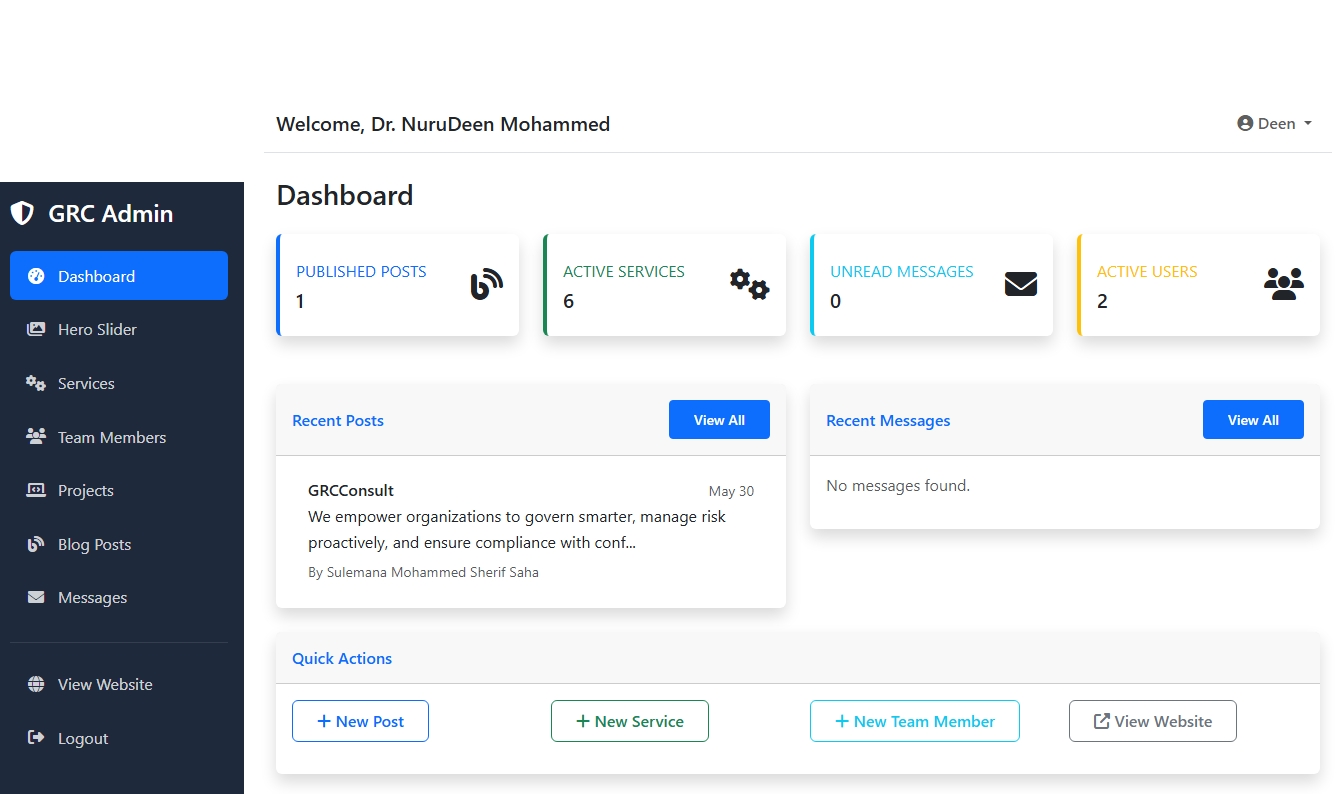This screenshot has height=794, width=1337.
Task: View all recent posts
Action: coord(719,420)
